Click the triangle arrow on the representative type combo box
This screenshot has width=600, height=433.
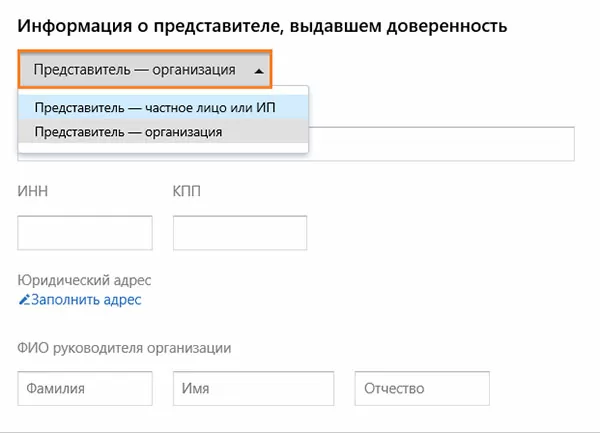point(259,71)
